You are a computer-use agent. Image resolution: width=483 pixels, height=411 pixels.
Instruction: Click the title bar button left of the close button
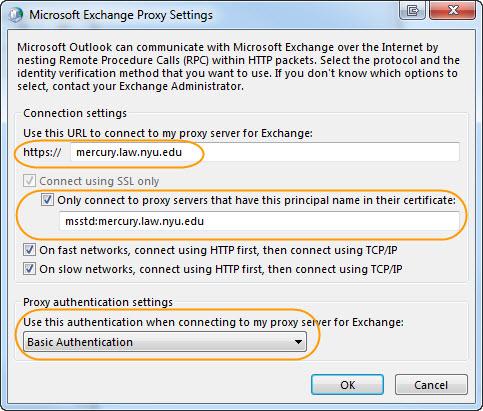412,11
